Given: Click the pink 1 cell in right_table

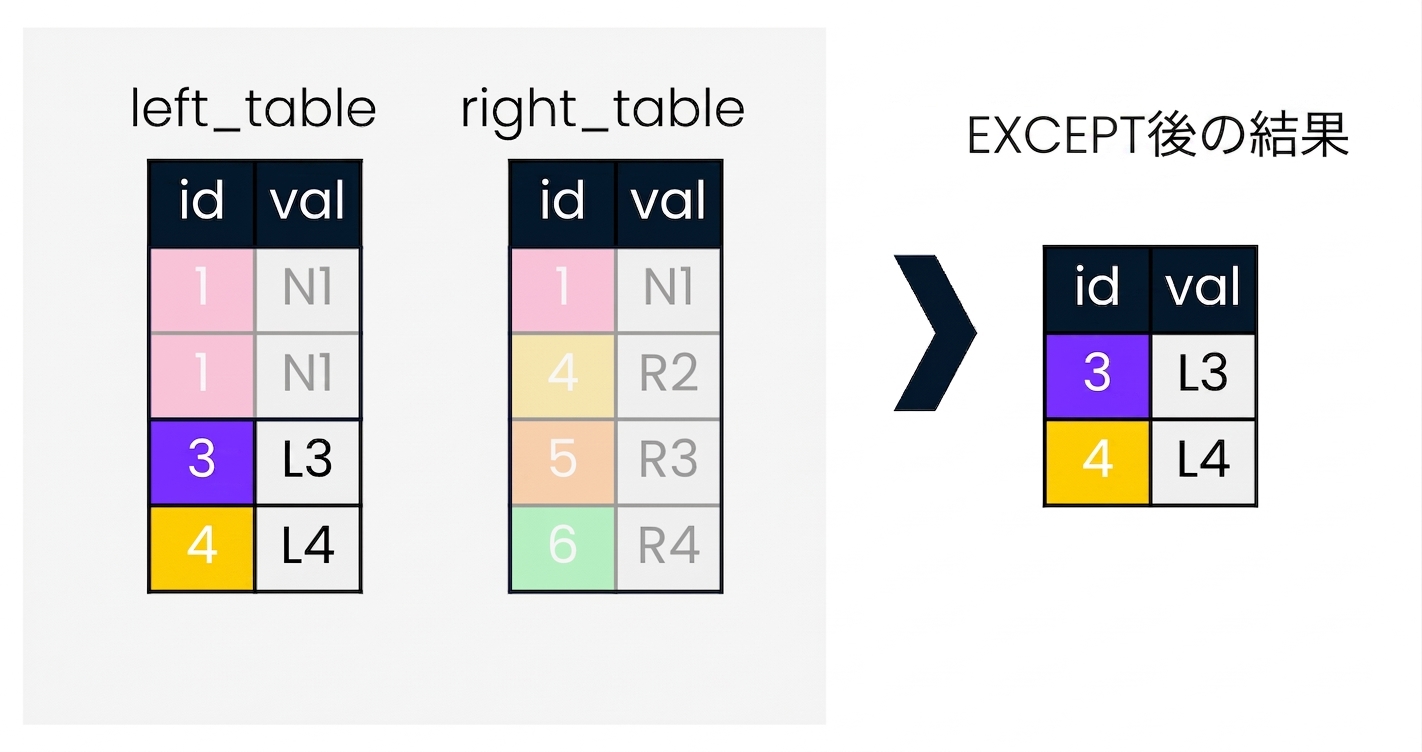Looking at the screenshot, I should (x=563, y=290).
